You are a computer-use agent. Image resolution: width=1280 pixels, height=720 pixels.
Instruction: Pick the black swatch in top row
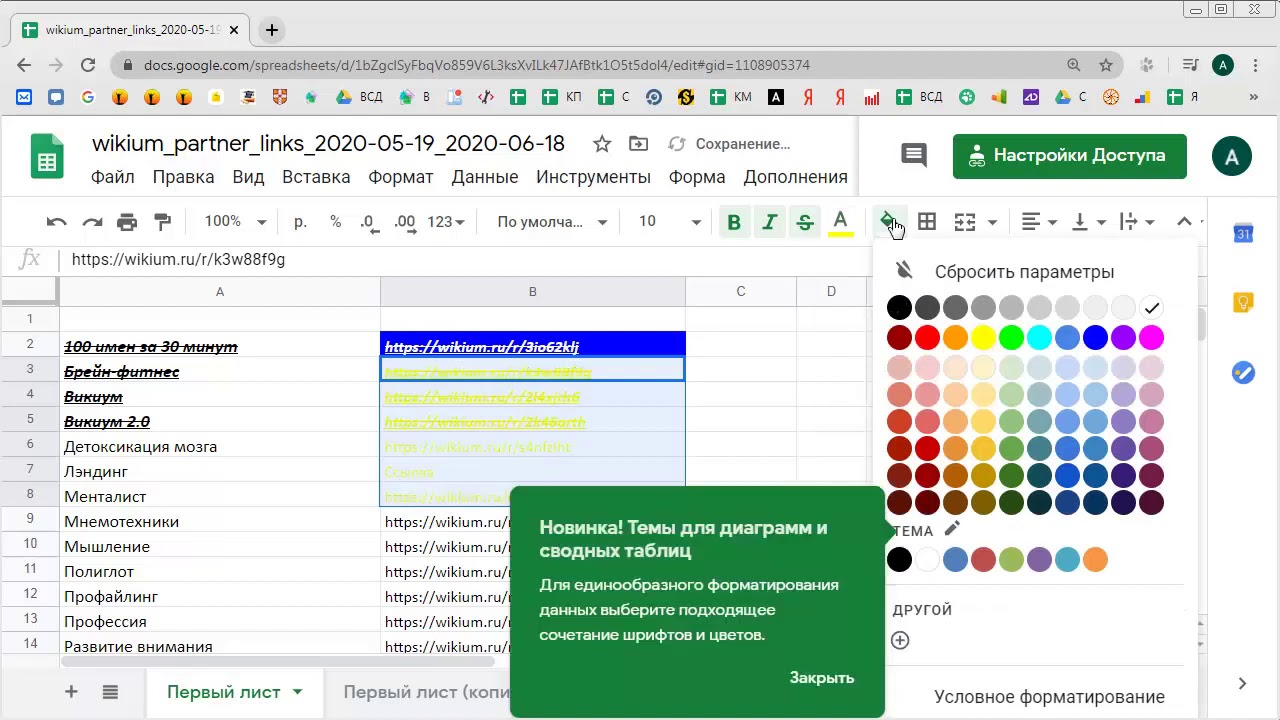[x=899, y=308]
